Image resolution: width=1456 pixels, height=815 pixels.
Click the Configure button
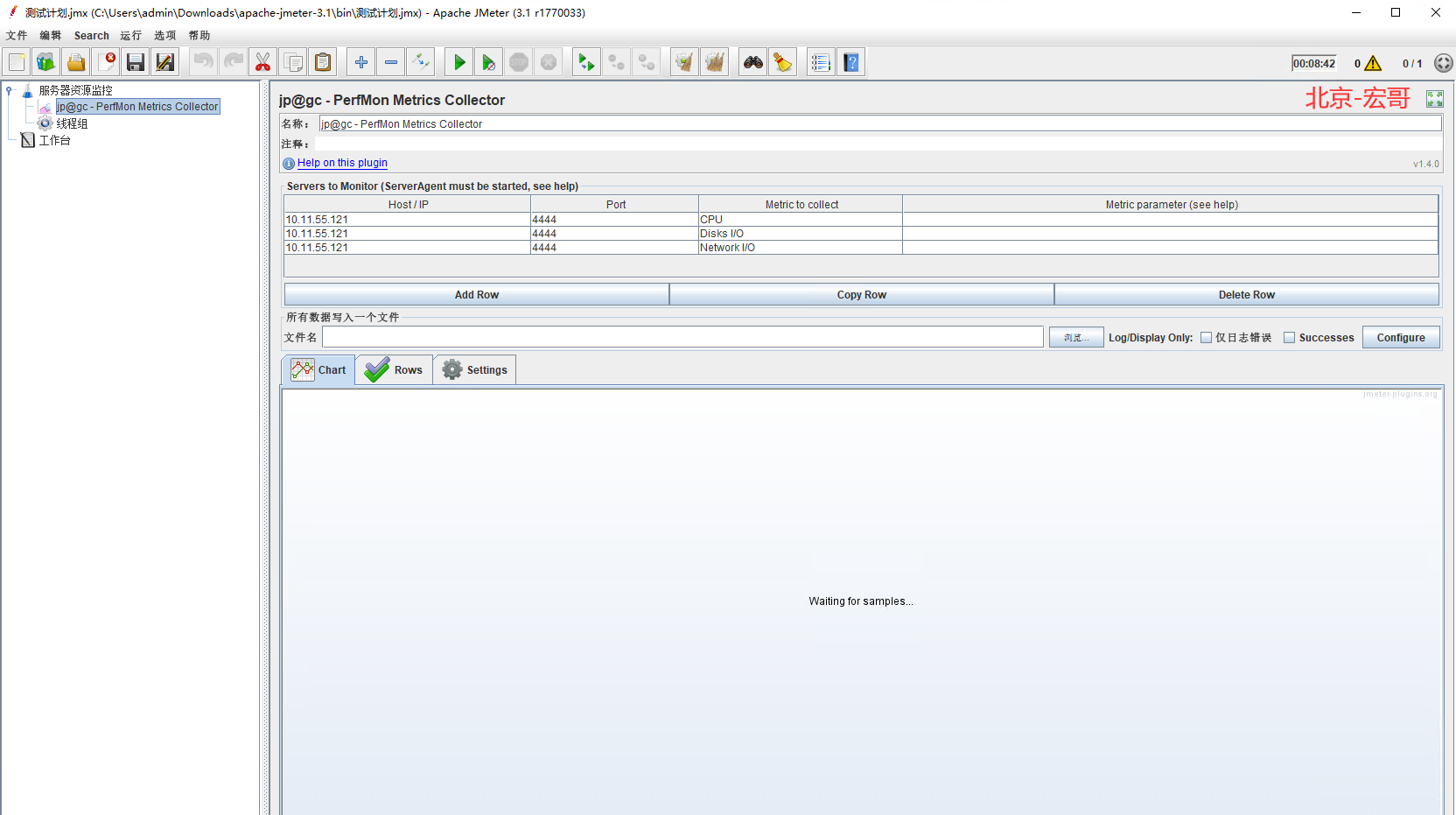coord(1401,338)
